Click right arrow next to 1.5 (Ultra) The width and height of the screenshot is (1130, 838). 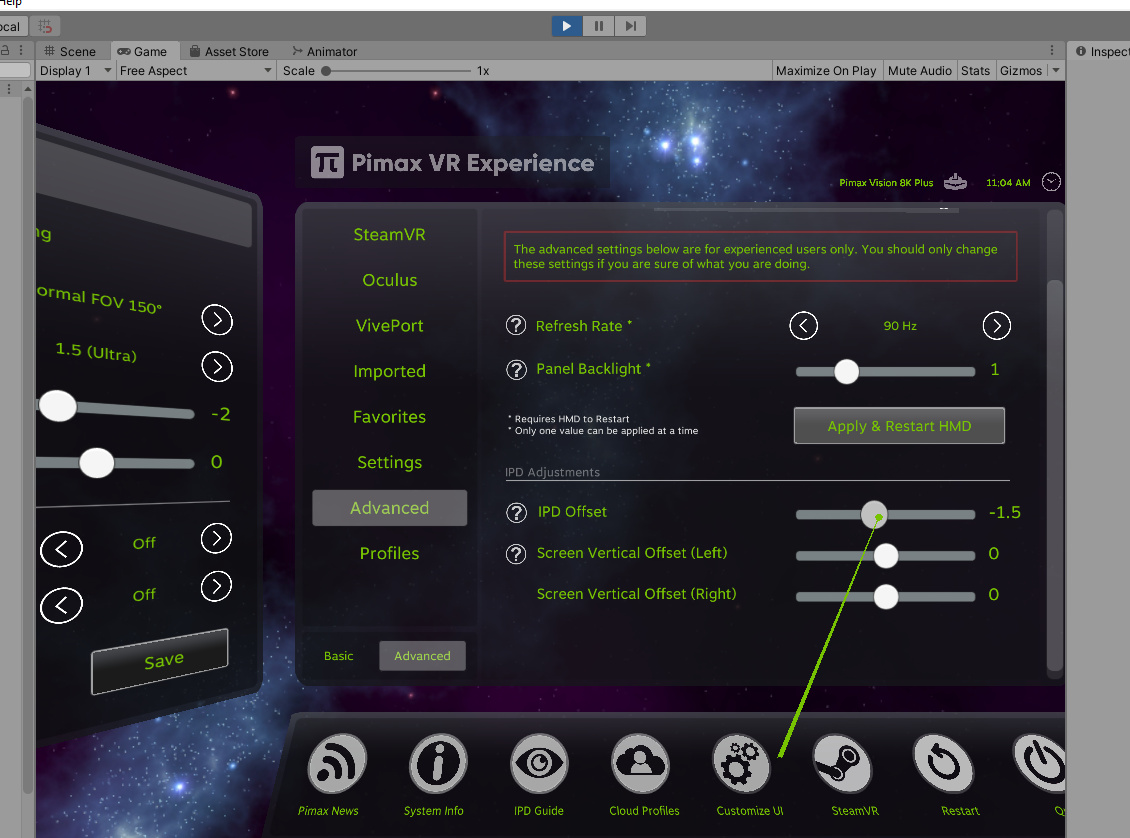pos(217,367)
